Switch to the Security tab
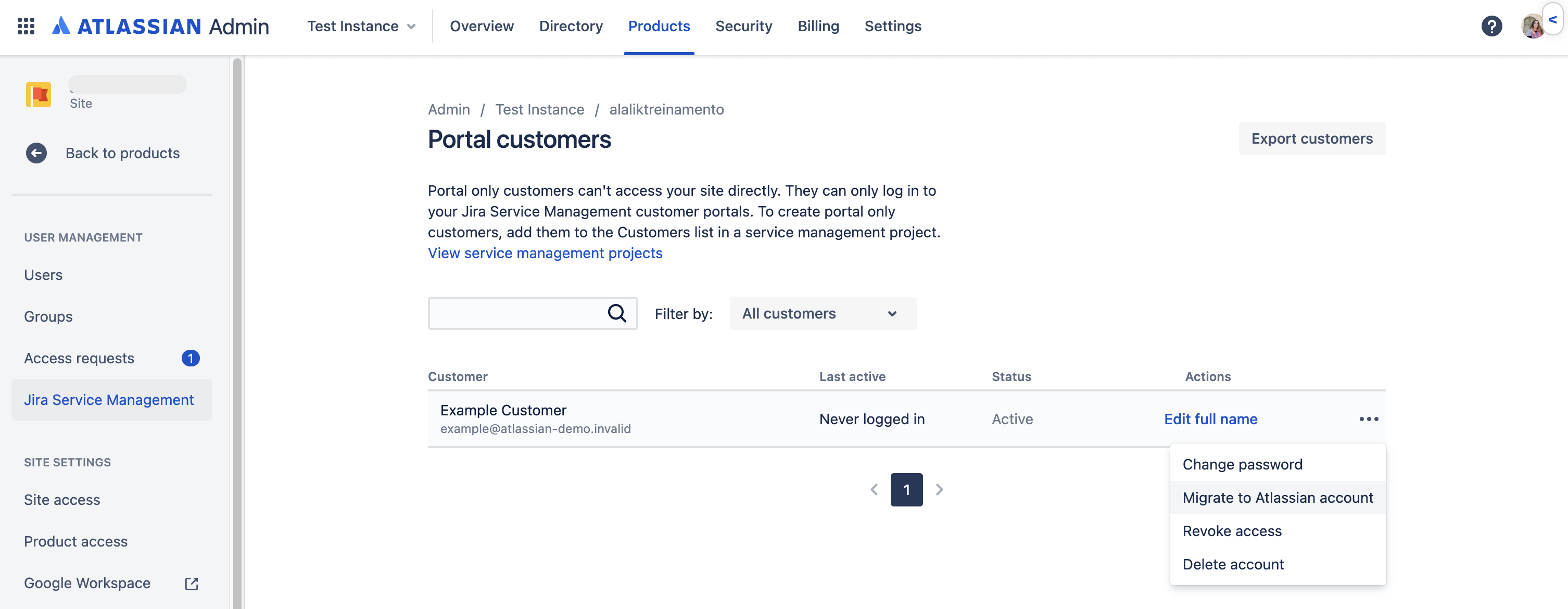The width and height of the screenshot is (1568, 609). (x=743, y=26)
